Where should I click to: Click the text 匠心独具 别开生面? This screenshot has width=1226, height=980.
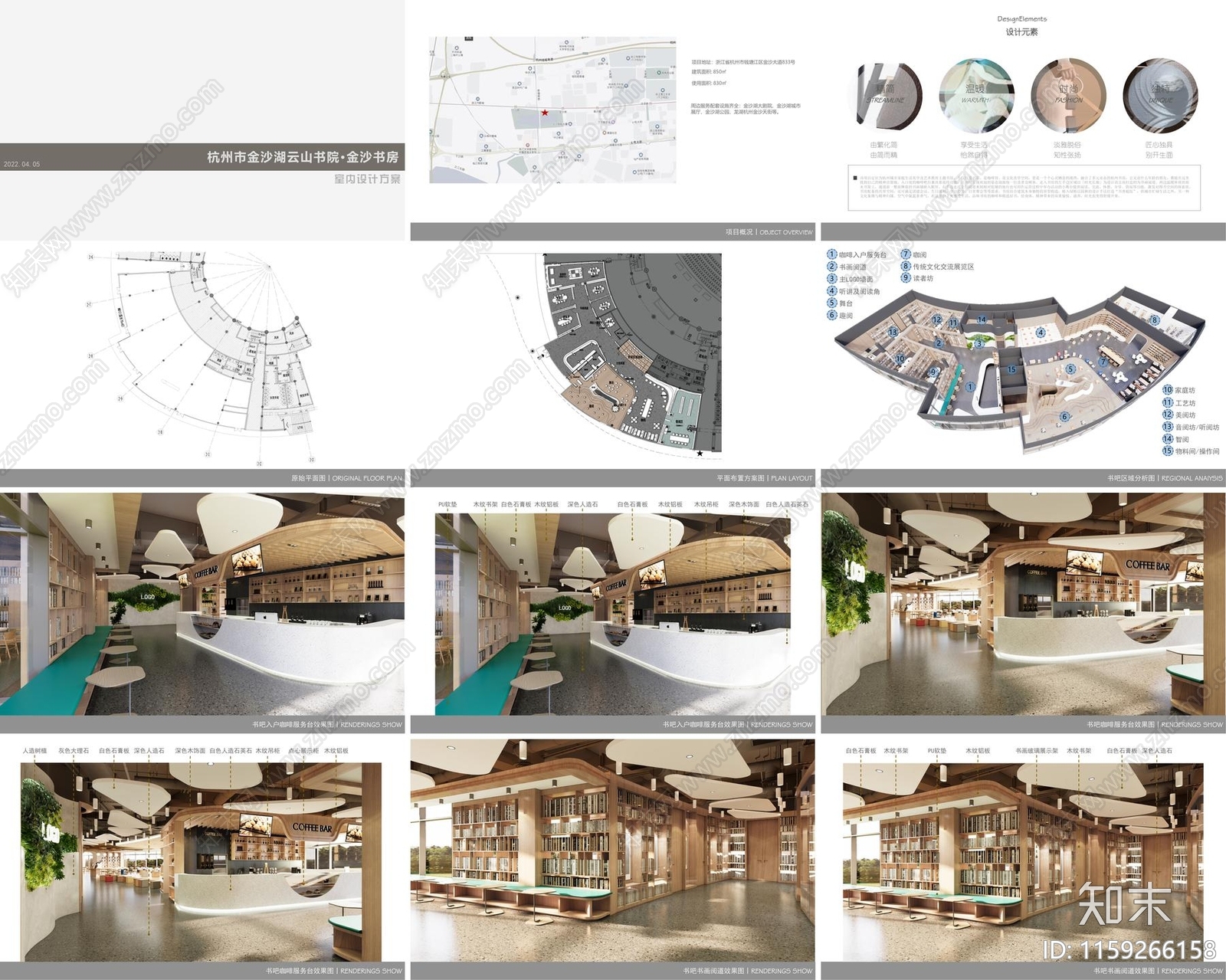tap(1159, 149)
